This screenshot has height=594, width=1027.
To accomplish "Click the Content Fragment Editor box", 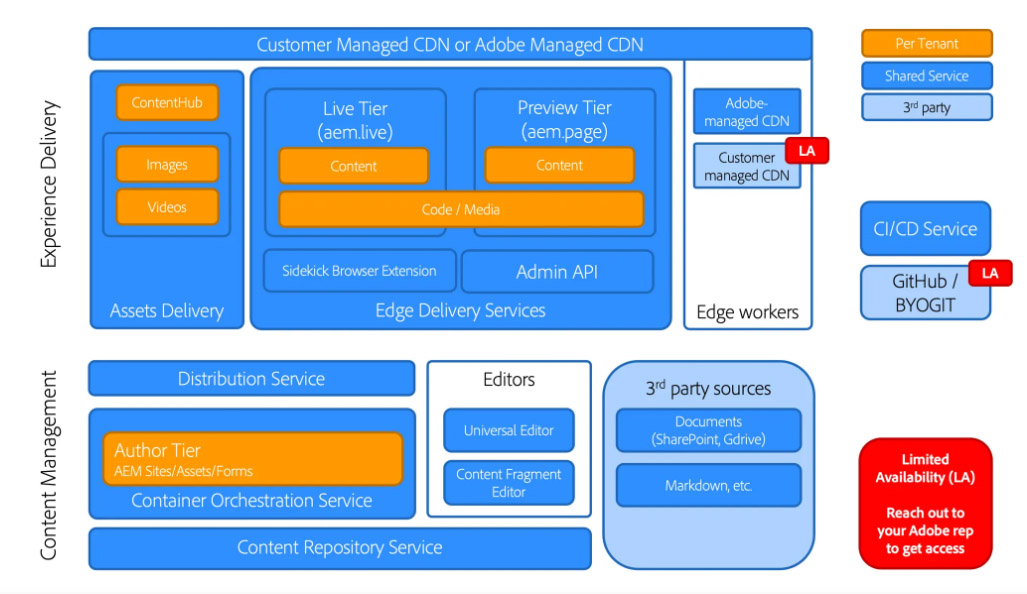I will tap(509, 482).
